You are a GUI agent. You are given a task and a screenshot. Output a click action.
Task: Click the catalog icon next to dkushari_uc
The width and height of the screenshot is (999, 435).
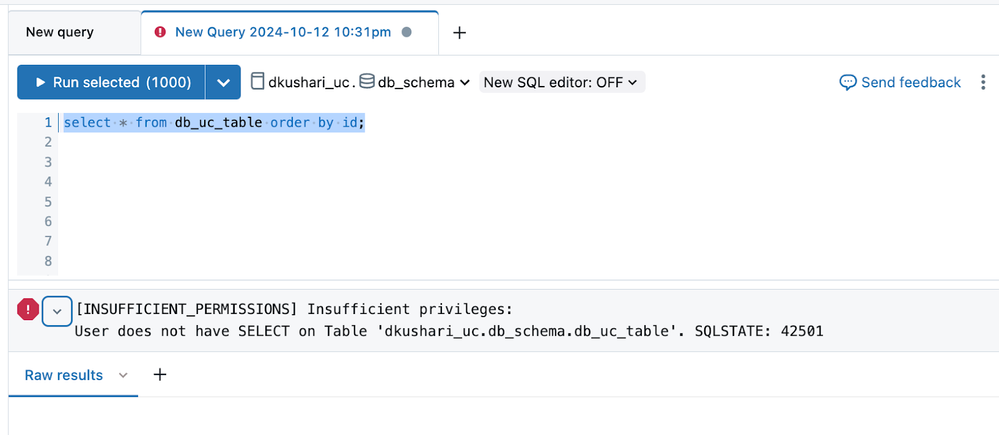(x=258, y=82)
